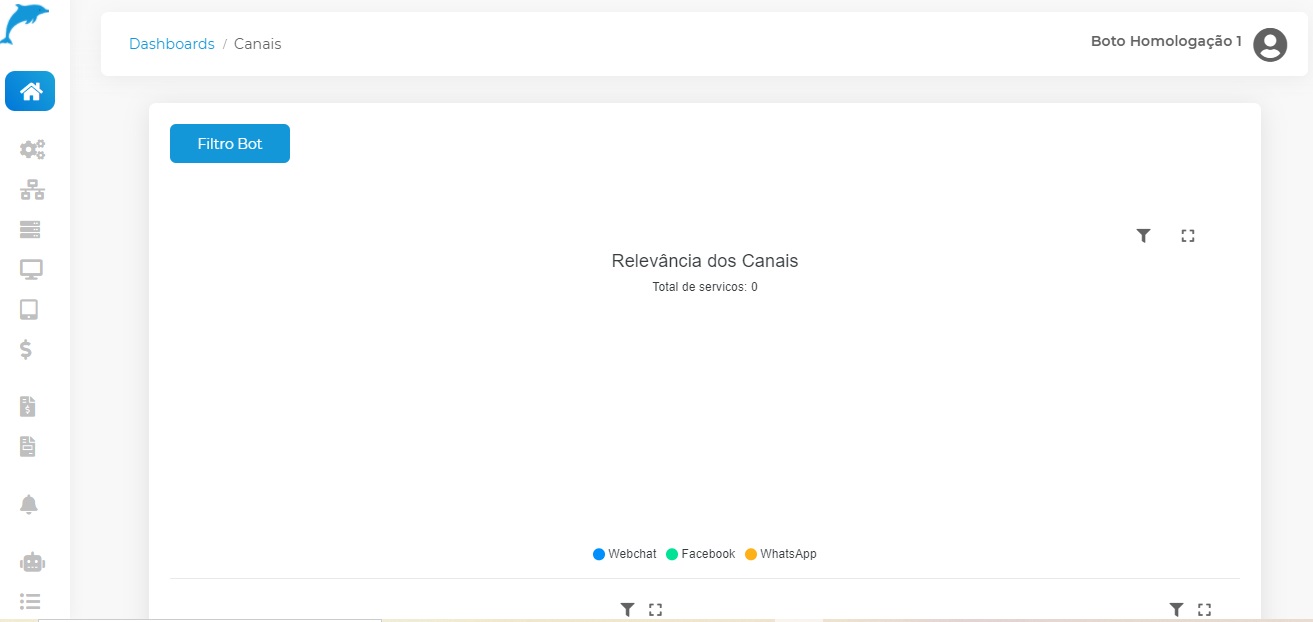
Task: Open the settings gears icon
Action: click(32, 150)
